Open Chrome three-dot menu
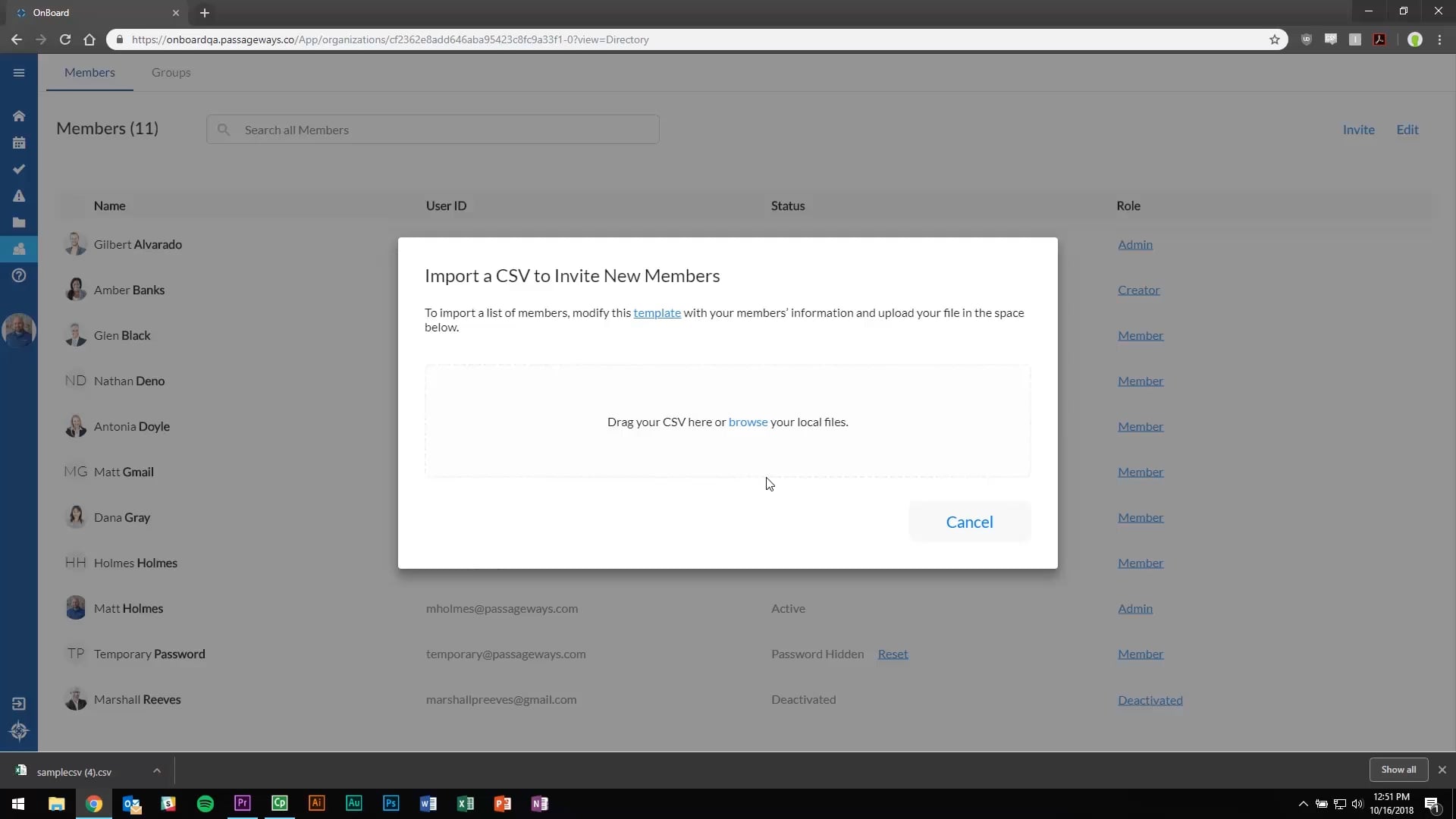Image resolution: width=1456 pixels, height=819 pixels. pos(1439,39)
